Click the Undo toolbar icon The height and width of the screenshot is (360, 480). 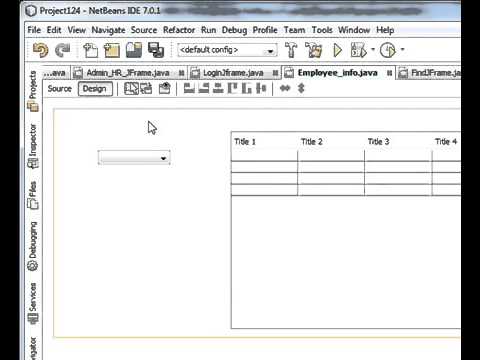[x=41, y=50]
